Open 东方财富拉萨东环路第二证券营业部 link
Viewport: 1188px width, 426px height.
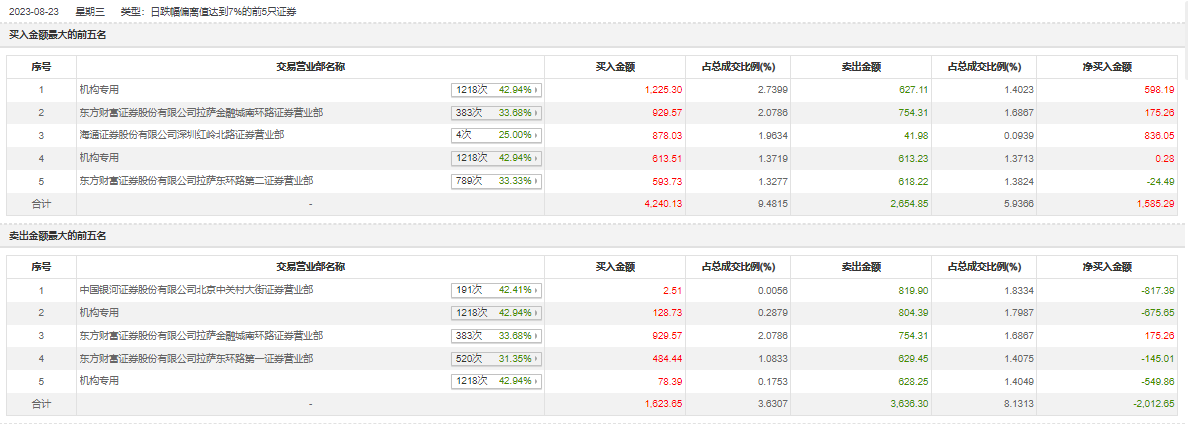coord(196,181)
